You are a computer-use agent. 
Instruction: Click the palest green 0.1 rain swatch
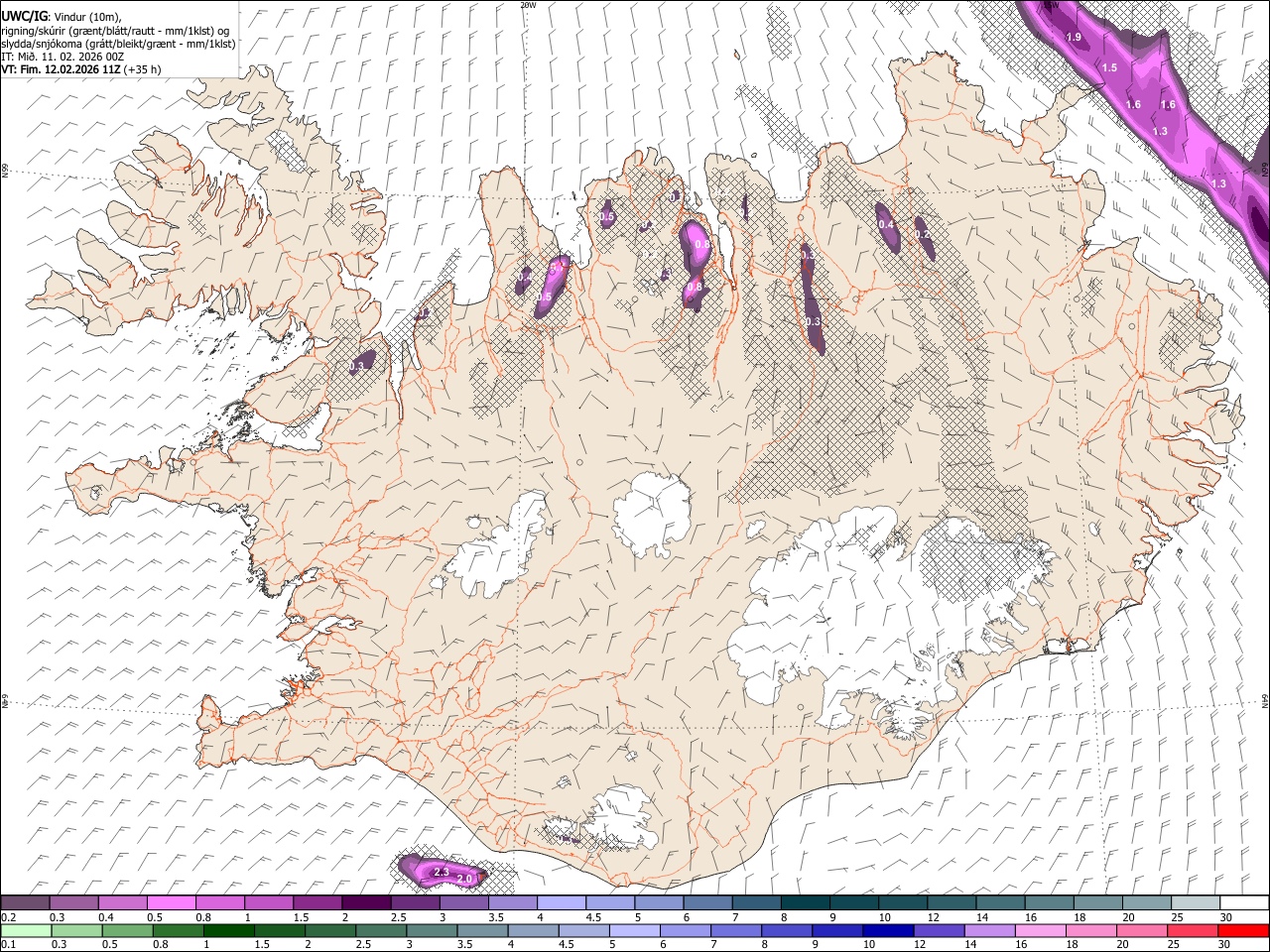(26, 930)
